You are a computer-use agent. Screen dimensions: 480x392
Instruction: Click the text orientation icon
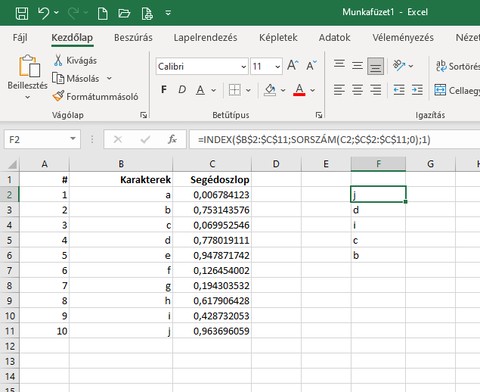[399, 65]
